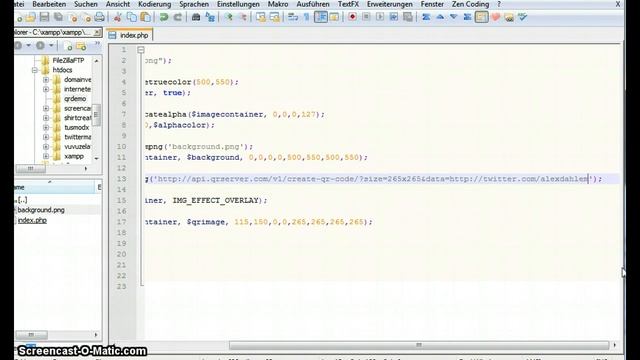Click the Copy toolbar icon
Screen dimensions: 640x360
[131, 17]
